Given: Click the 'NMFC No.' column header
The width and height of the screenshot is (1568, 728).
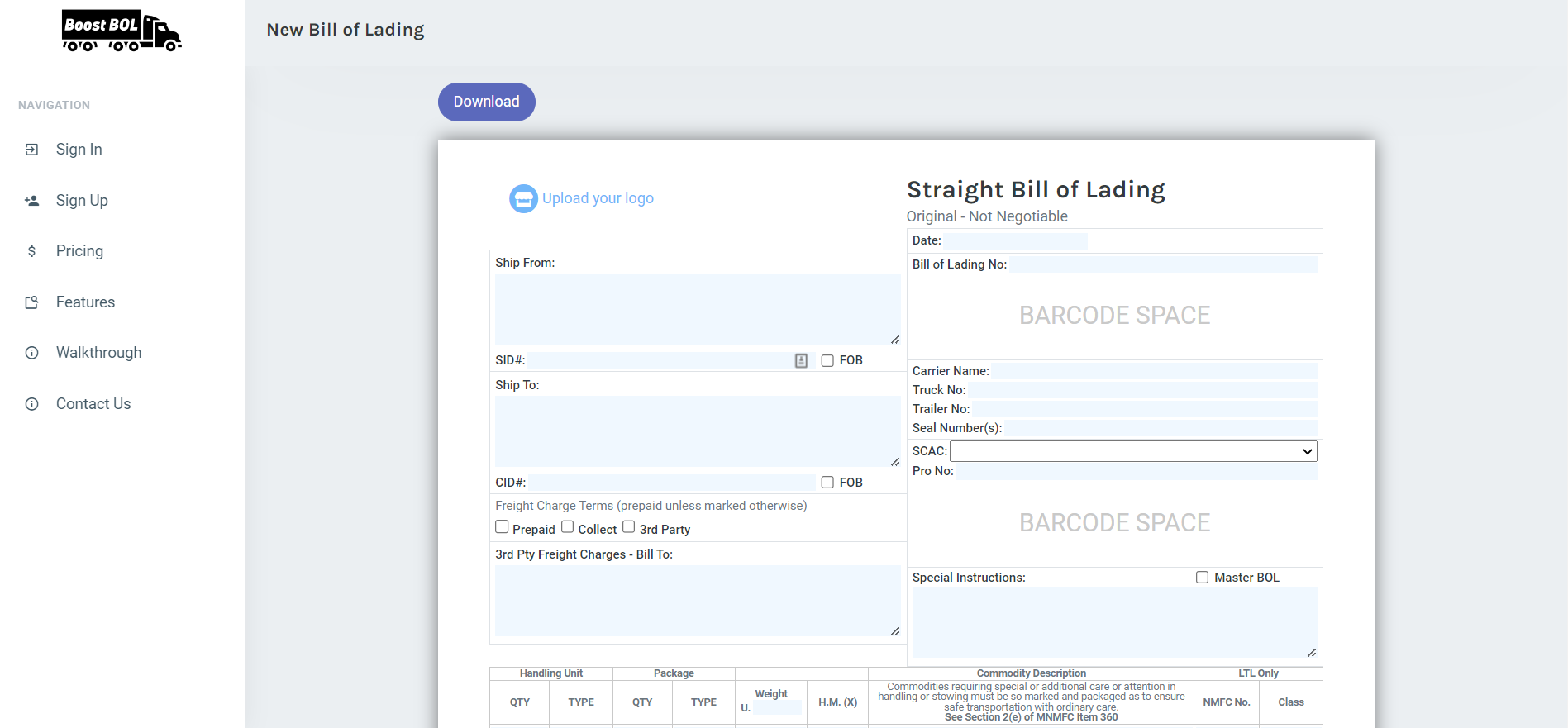Looking at the screenshot, I should tap(1227, 702).
